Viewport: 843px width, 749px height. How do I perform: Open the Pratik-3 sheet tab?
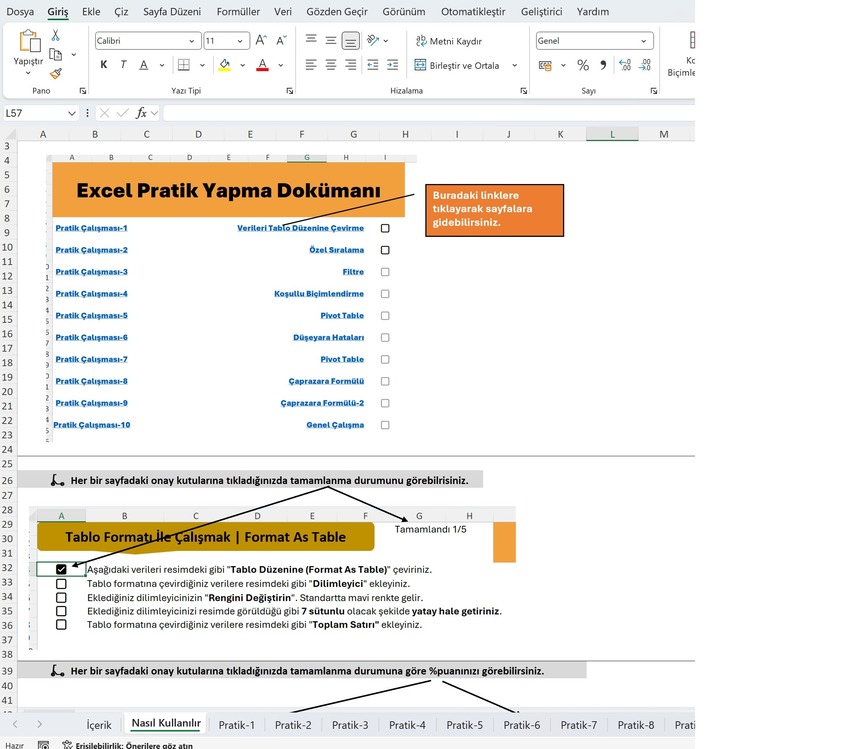click(350, 725)
